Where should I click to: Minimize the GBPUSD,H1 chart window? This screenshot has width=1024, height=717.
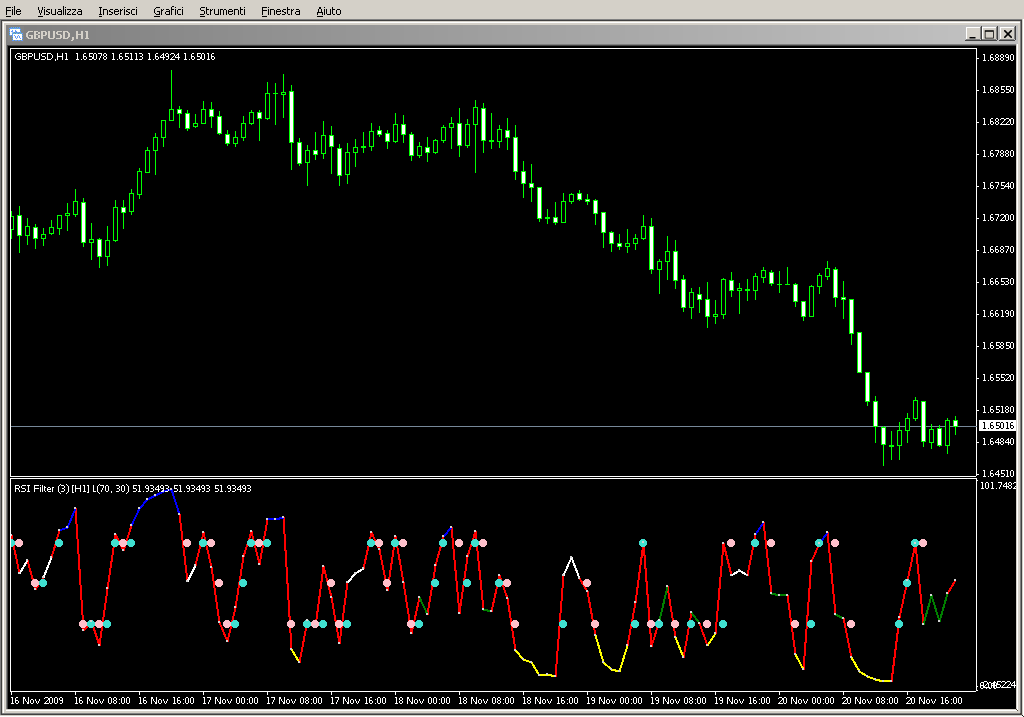973,34
